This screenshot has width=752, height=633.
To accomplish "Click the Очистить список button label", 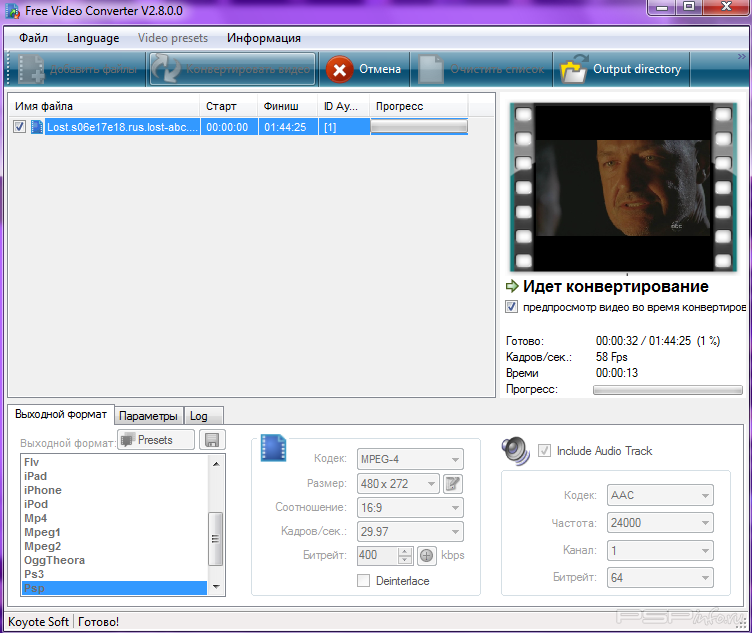I will coord(497,70).
